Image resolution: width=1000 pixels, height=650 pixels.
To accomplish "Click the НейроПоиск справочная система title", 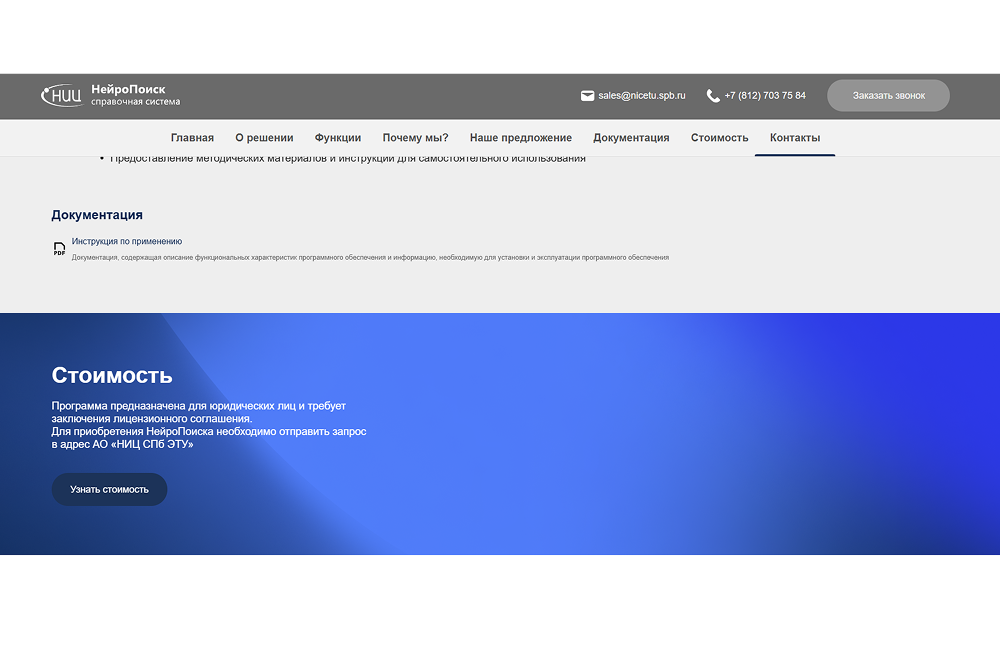I will [x=135, y=95].
